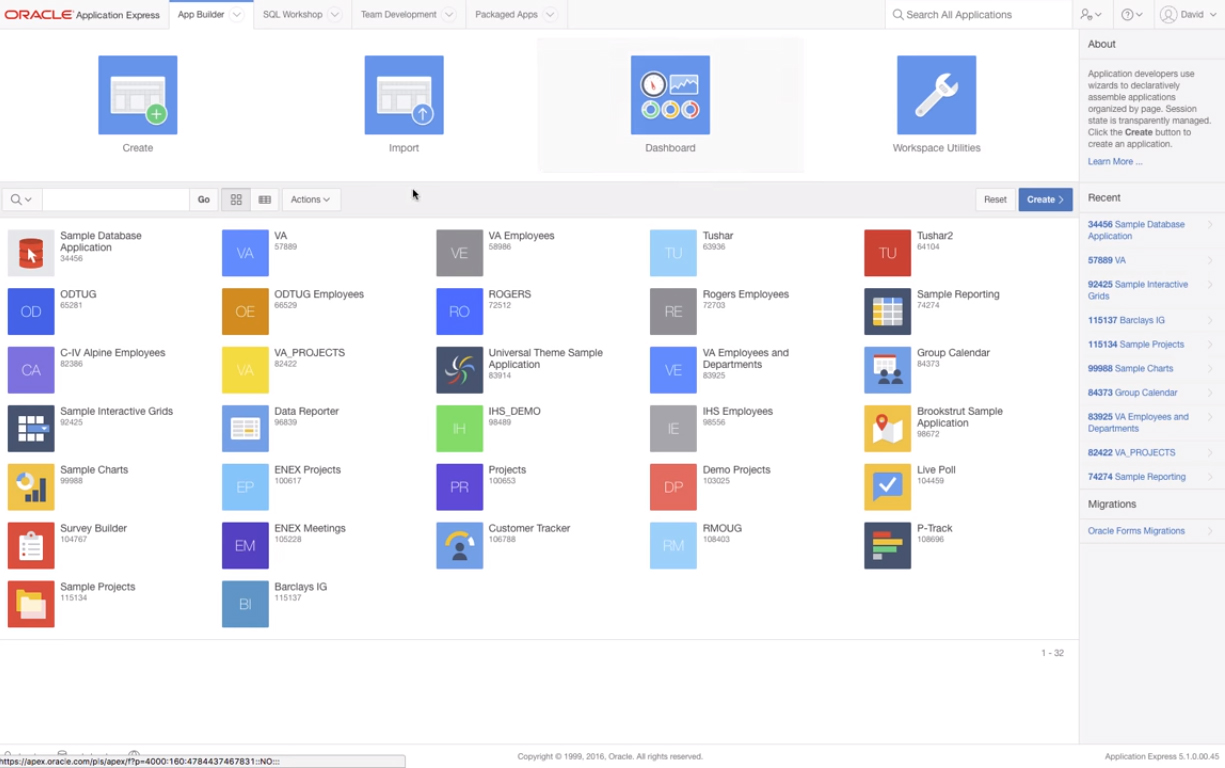The height and width of the screenshot is (768, 1225).
Task: Open the RMOUG application name
Action: tap(722, 528)
